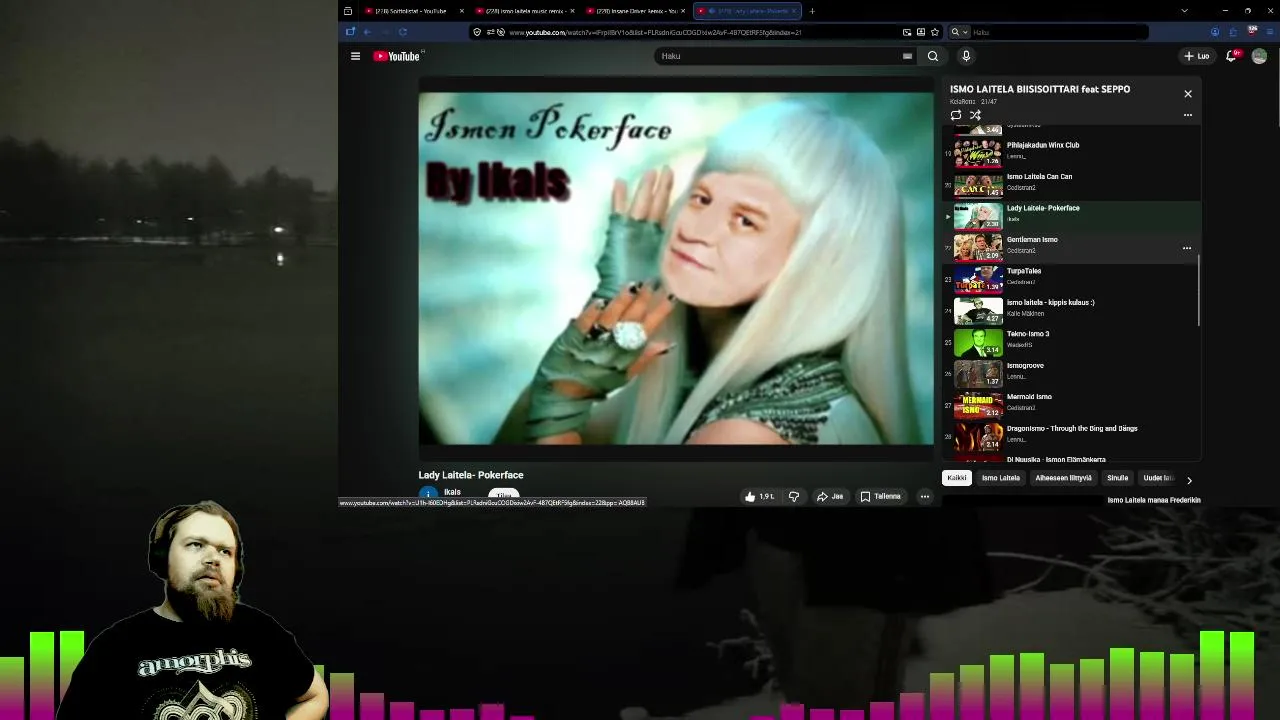Open the search engine selector dropdown in the toolbar
Screen dimensions: 1280x720
click(x=959, y=32)
